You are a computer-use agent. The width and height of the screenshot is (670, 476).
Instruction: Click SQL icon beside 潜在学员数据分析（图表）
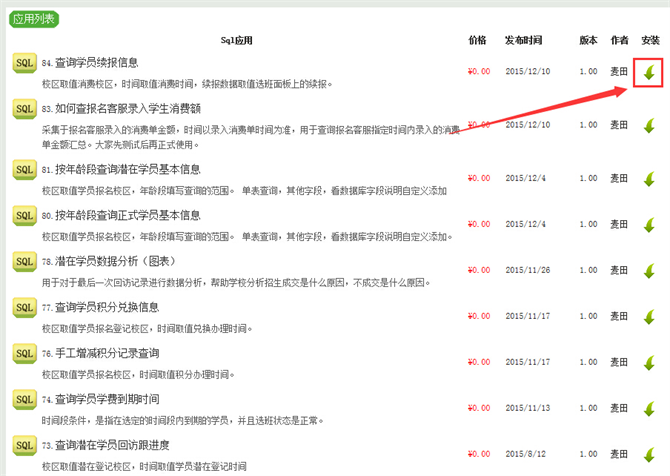(x=24, y=262)
